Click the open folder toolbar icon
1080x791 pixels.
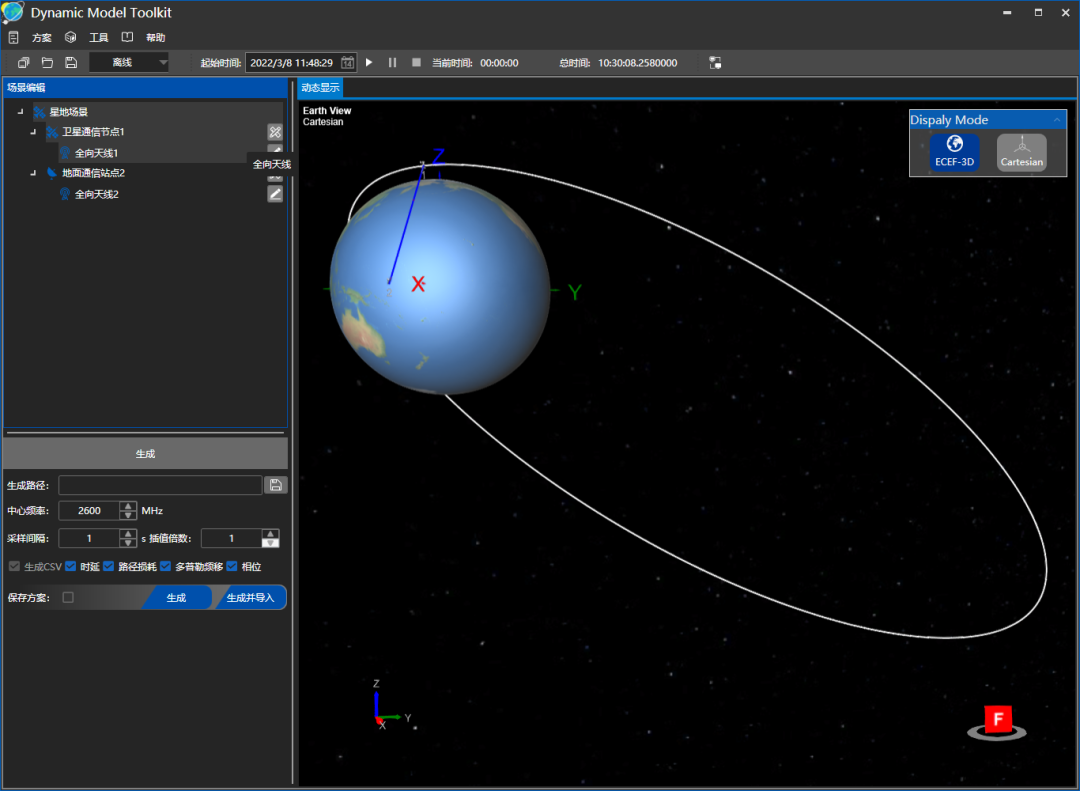47,63
